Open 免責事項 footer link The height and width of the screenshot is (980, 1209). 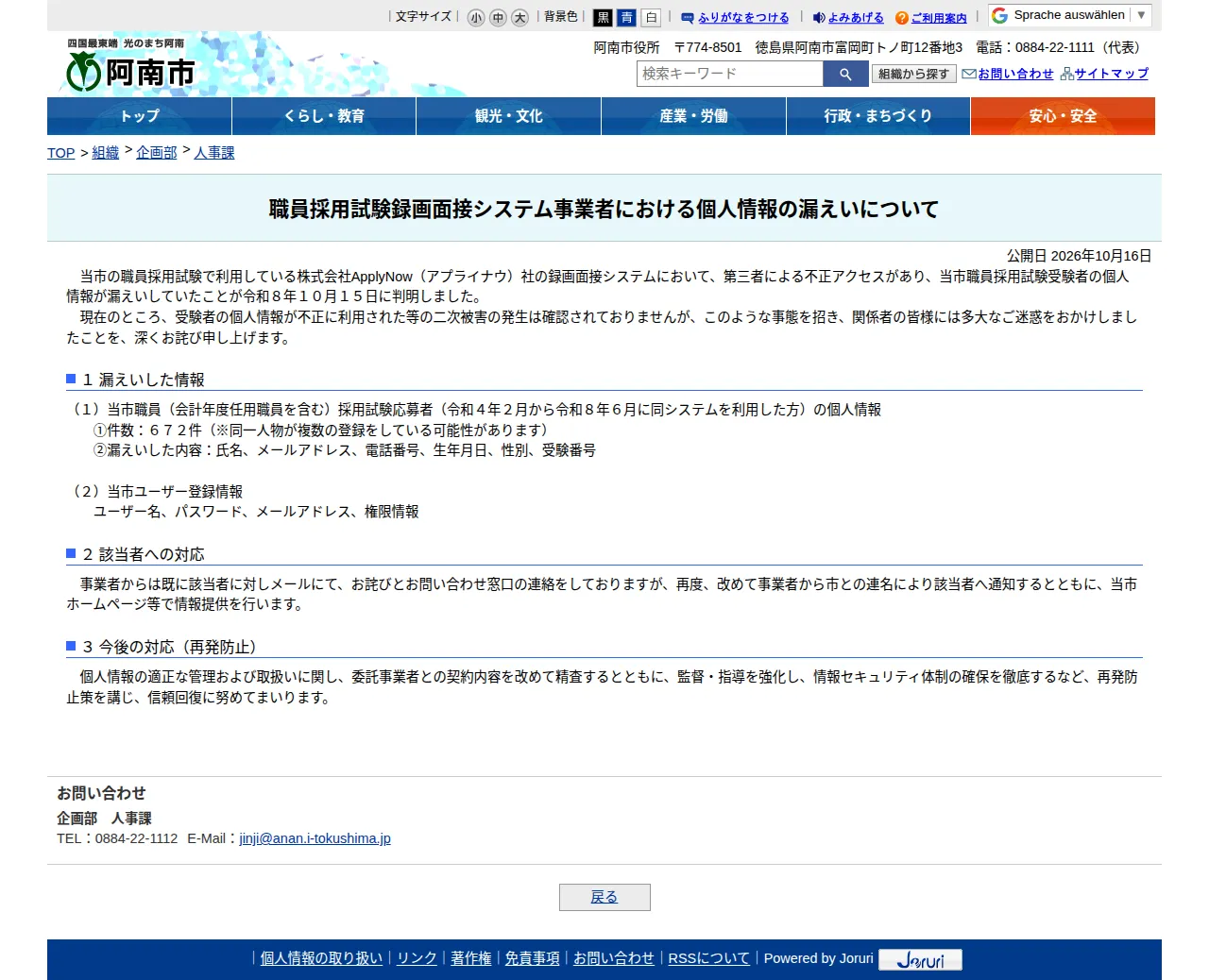coord(533,958)
